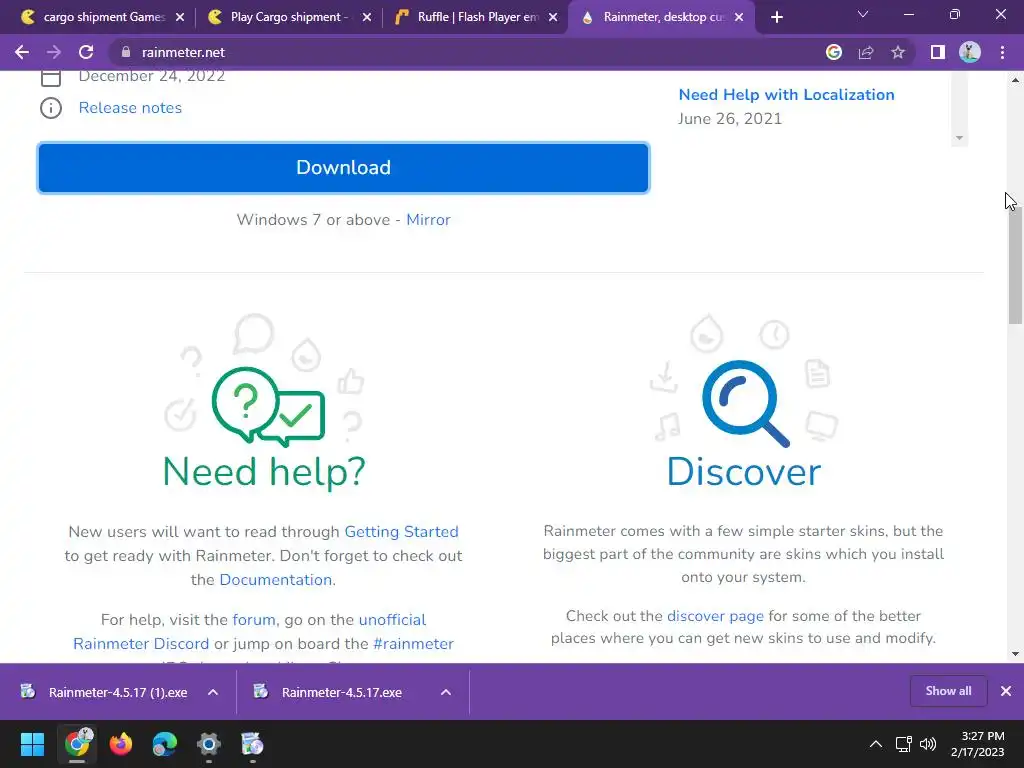Open the Mirror download link
Image resolution: width=1024 pixels, height=768 pixels.
[428, 220]
